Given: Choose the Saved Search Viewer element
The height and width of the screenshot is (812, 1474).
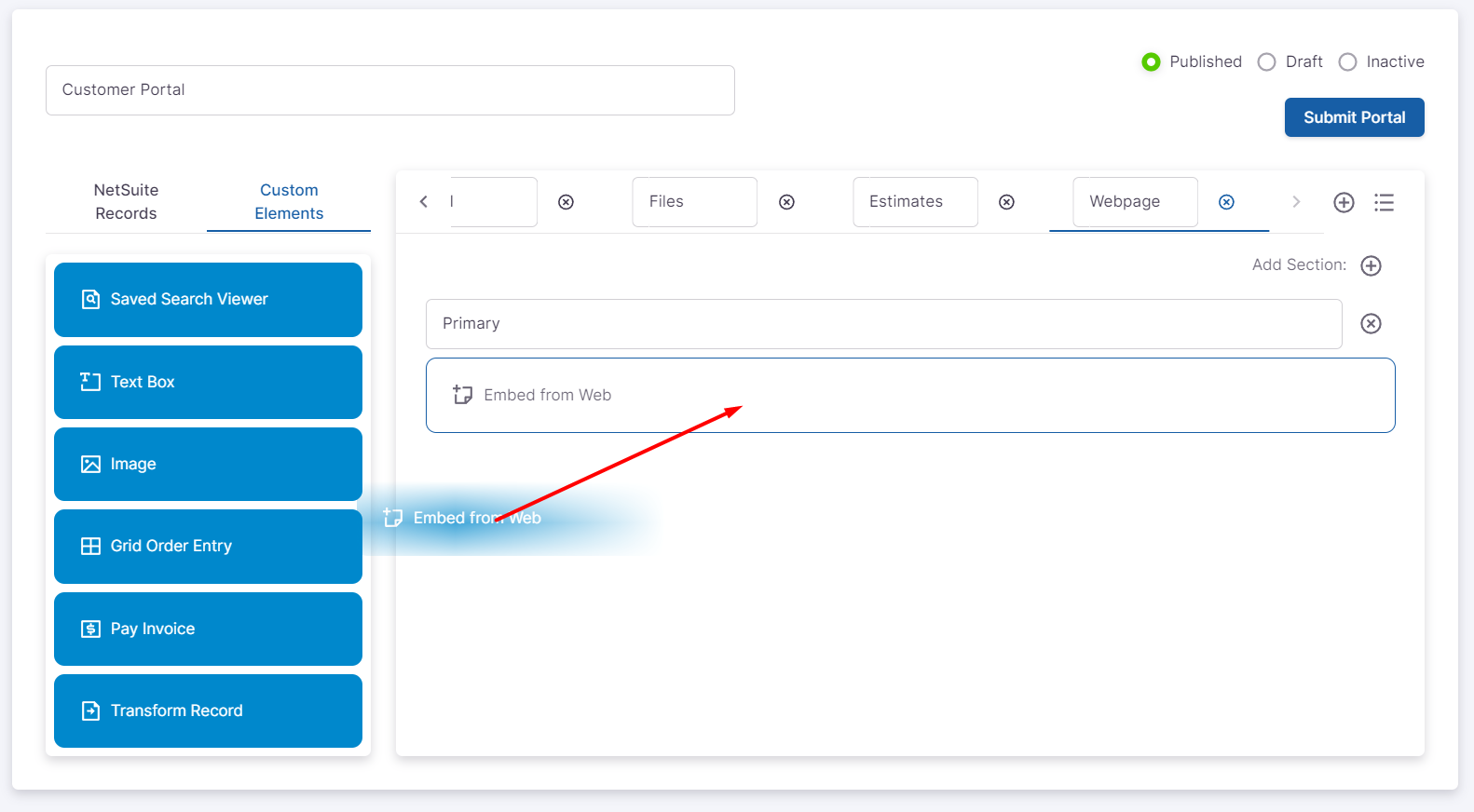Looking at the screenshot, I should pyautogui.click(x=208, y=299).
